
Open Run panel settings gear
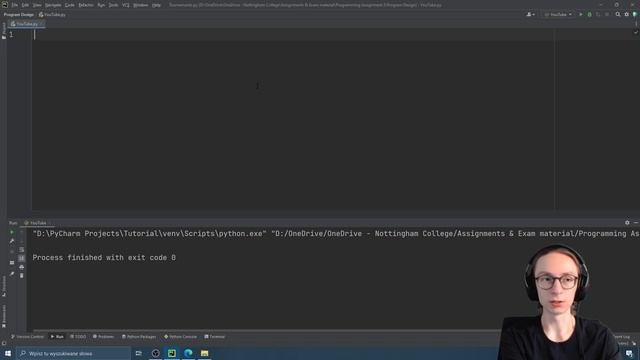coord(627,223)
